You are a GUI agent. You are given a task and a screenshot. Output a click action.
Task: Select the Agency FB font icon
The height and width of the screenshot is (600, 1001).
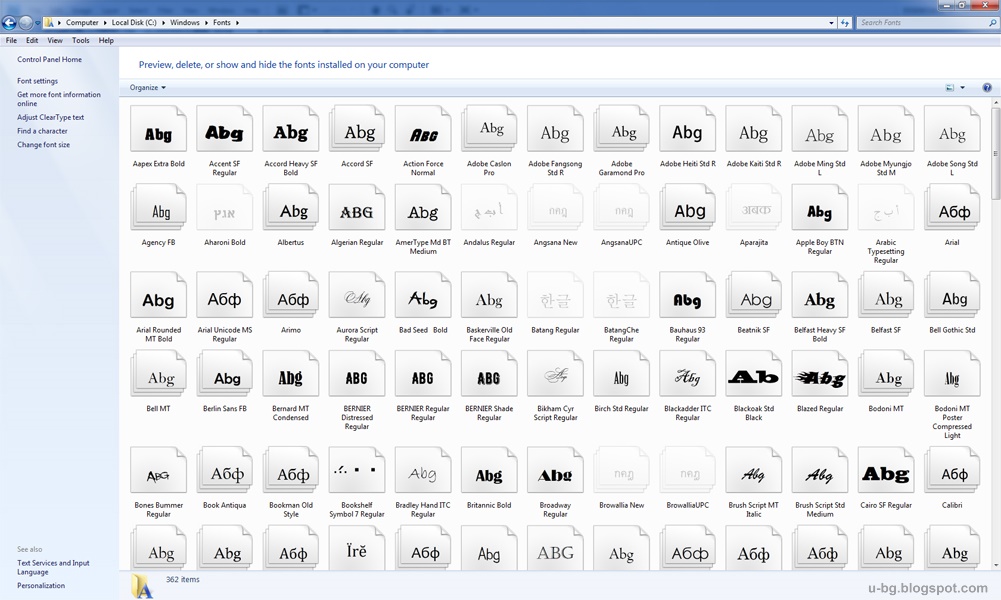point(158,208)
